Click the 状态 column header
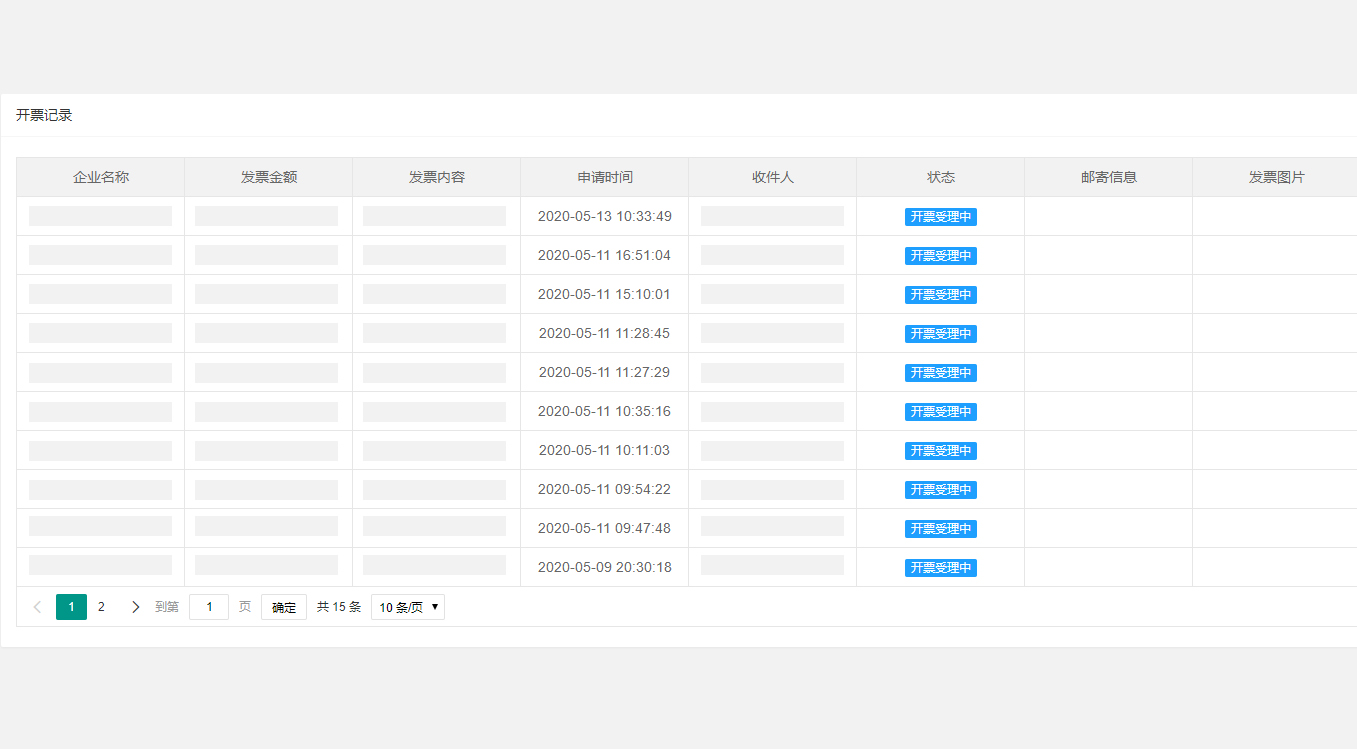The height and width of the screenshot is (749, 1357). 941,177
